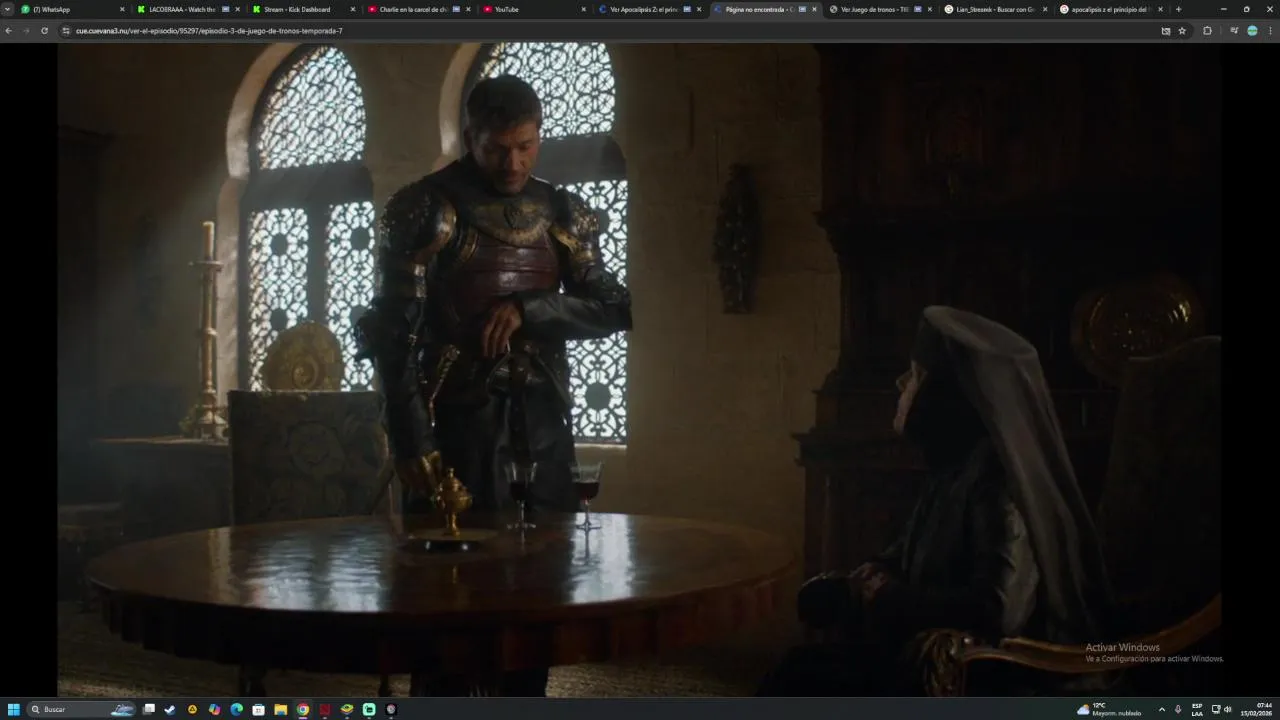The image size is (1280, 720).
Task: Close the WhatsApp tab
Action: [122, 9]
